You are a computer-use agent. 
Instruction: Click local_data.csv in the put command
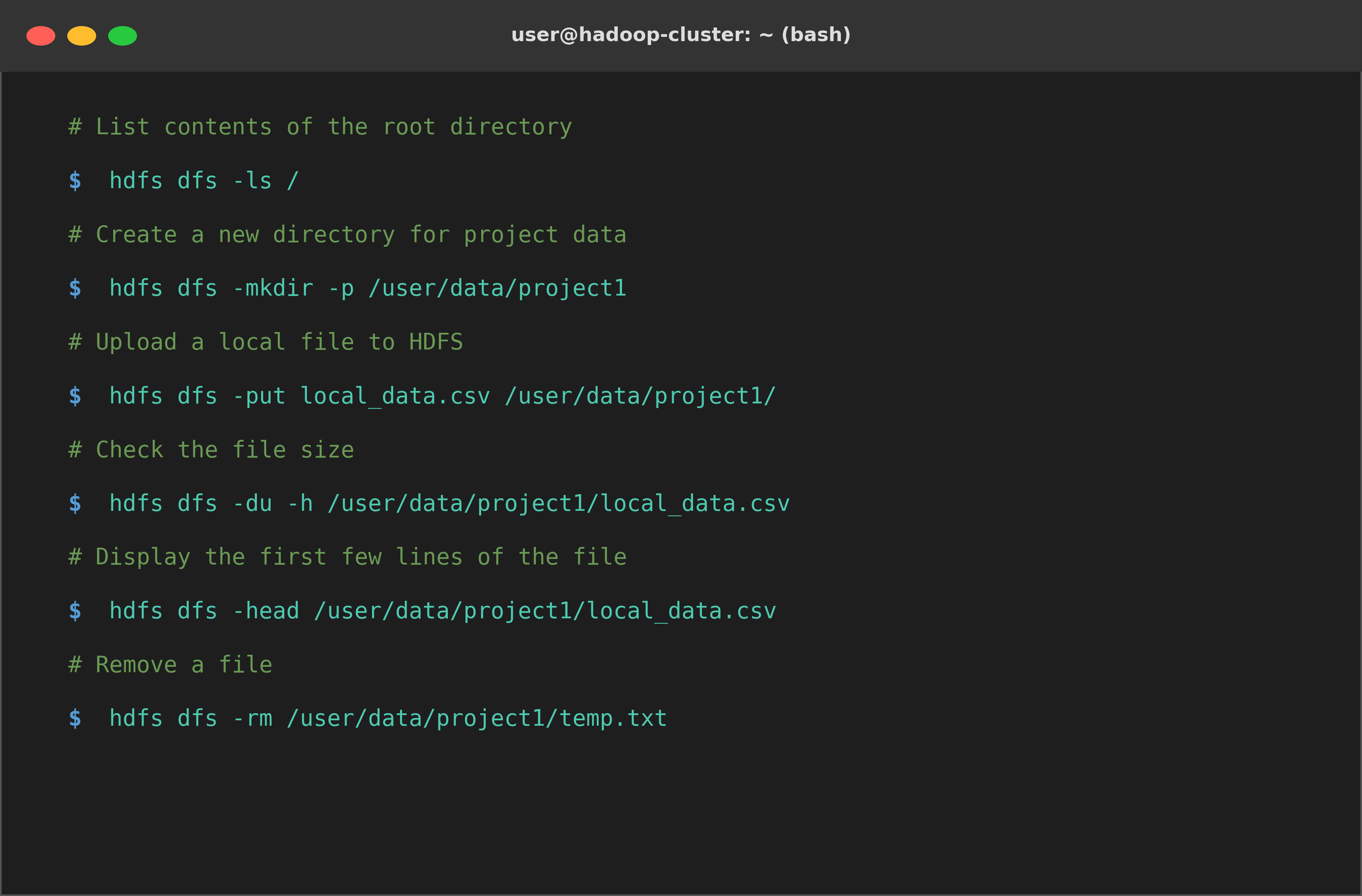pos(395,396)
